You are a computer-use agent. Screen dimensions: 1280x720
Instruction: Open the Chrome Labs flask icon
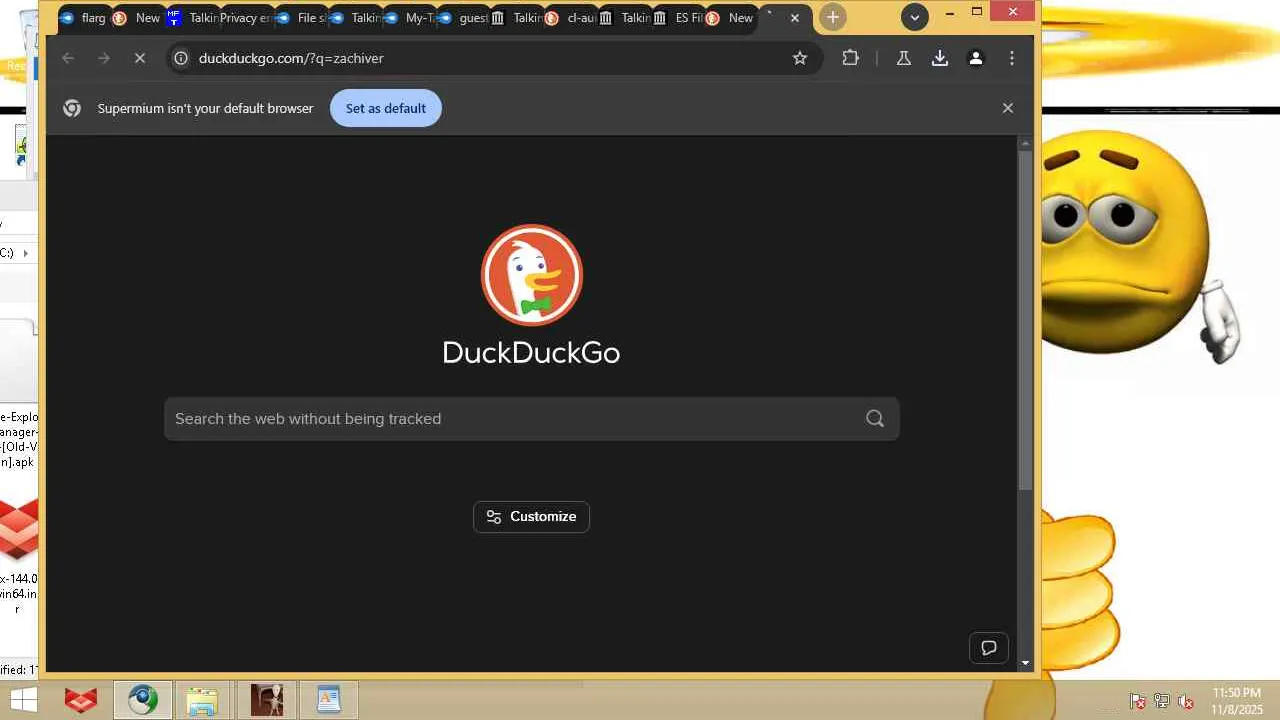click(x=904, y=58)
